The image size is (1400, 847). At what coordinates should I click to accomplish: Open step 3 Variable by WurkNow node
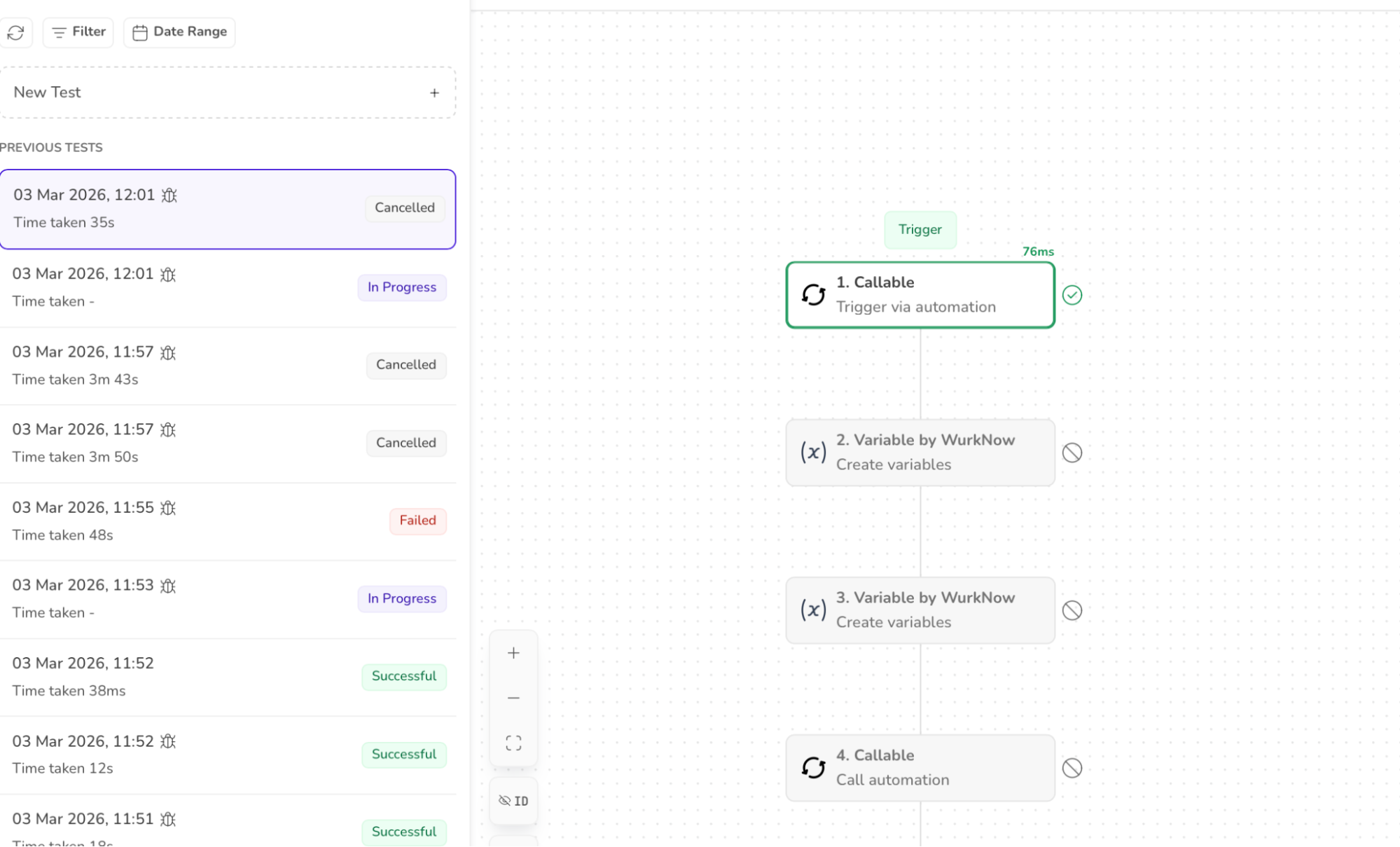920,610
